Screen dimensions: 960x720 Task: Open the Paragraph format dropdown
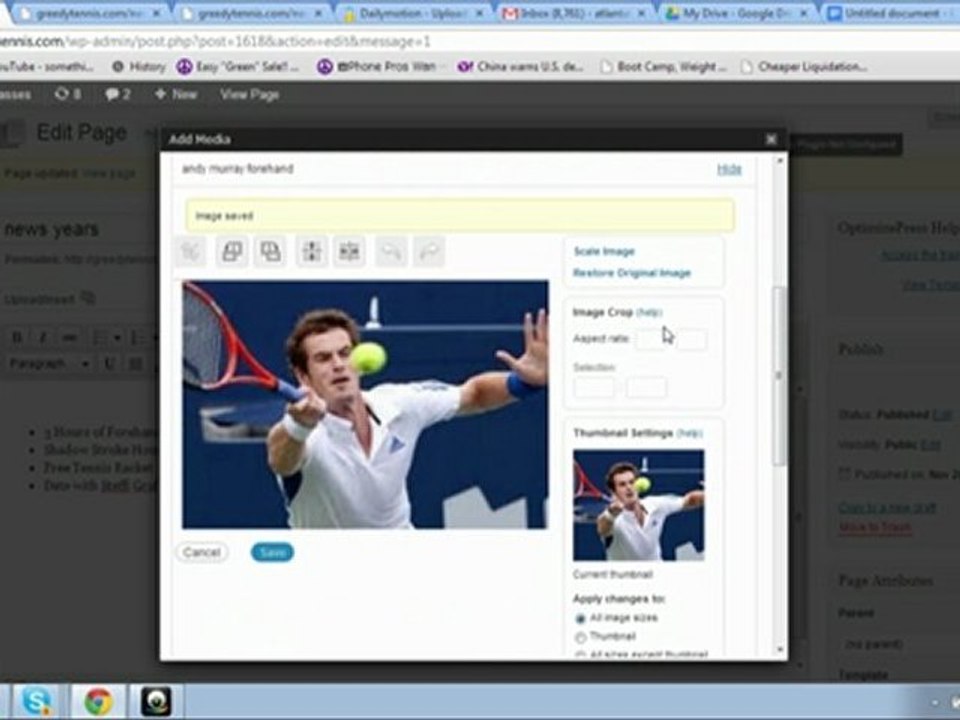click(49, 364)
